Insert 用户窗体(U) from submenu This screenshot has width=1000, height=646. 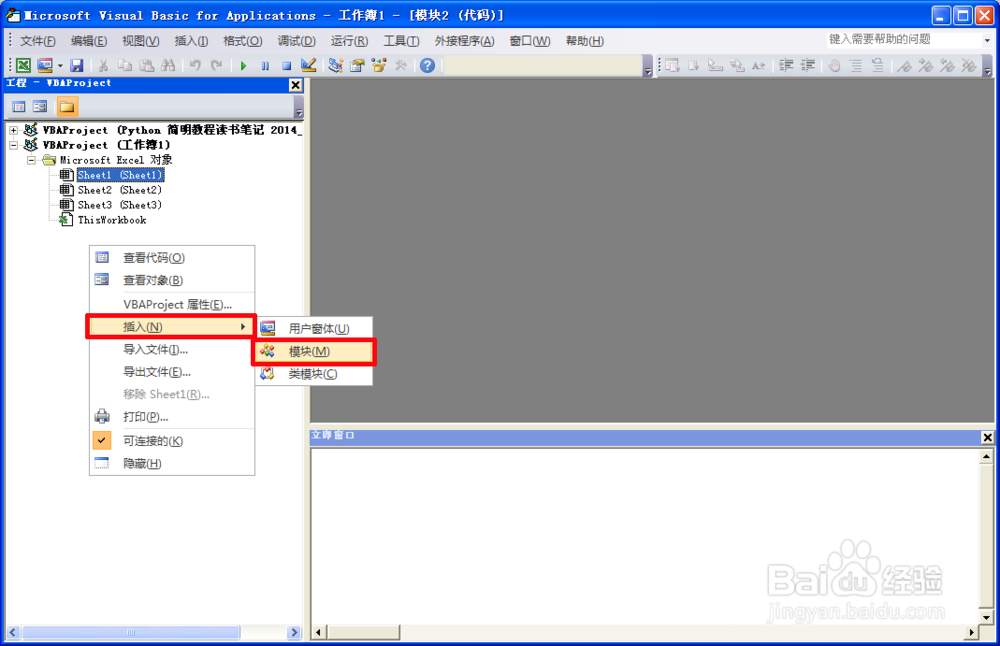coord(314,328)
